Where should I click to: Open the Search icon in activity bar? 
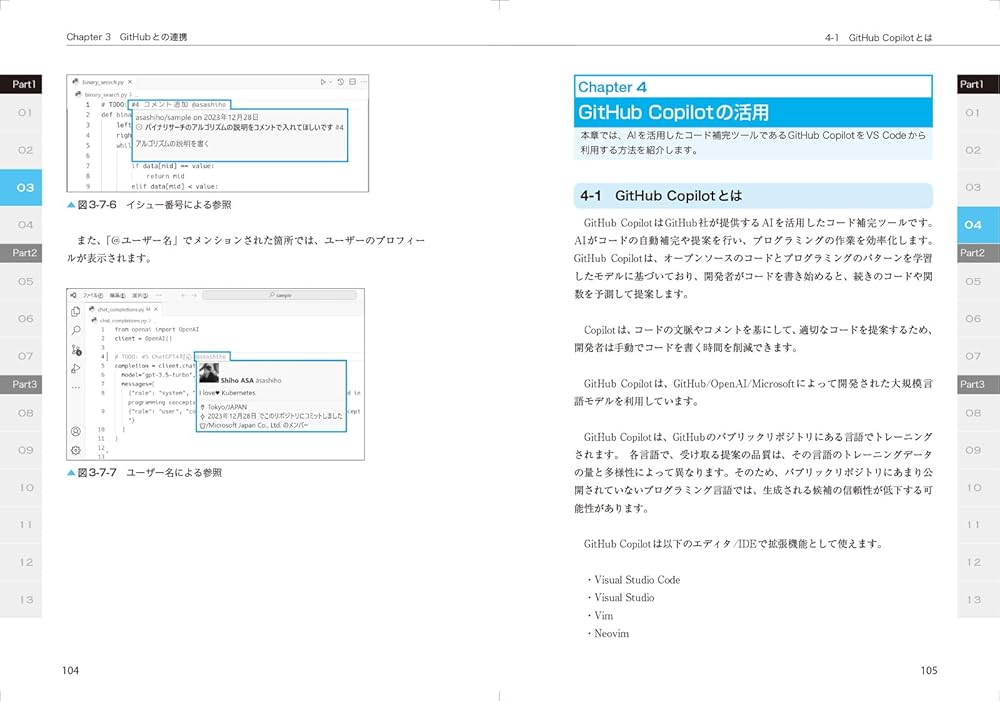[x=76, y=330]
